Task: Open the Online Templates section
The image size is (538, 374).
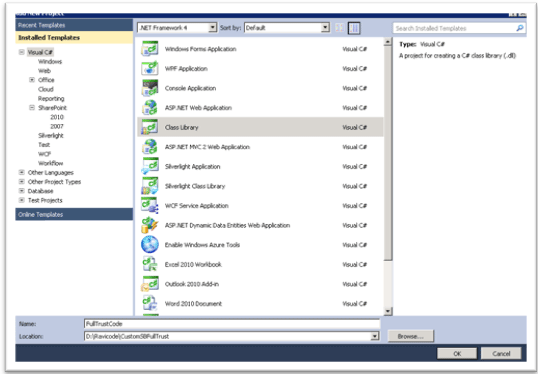Action: 74,214
